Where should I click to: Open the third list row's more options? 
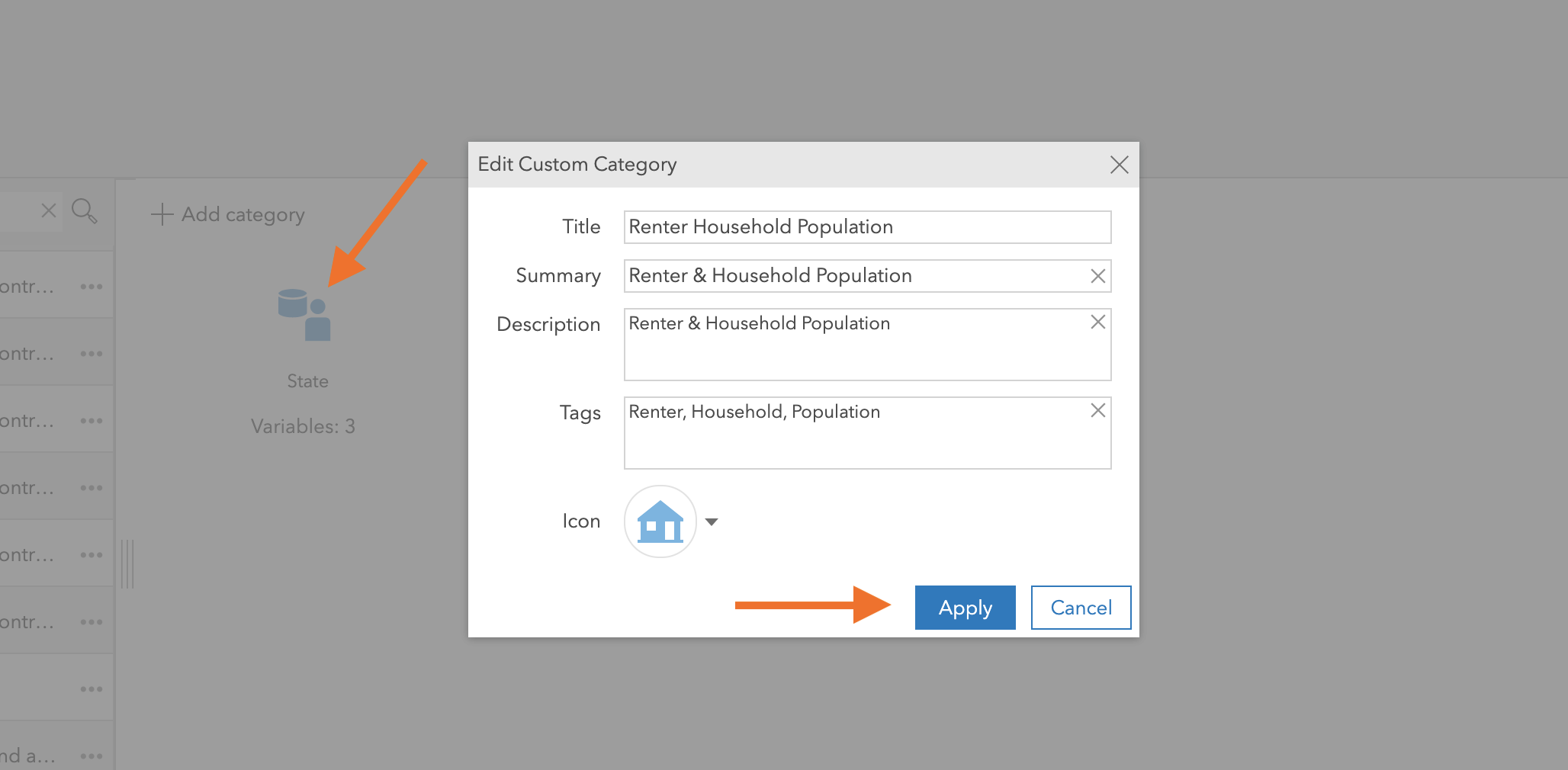tap(92, 422)
